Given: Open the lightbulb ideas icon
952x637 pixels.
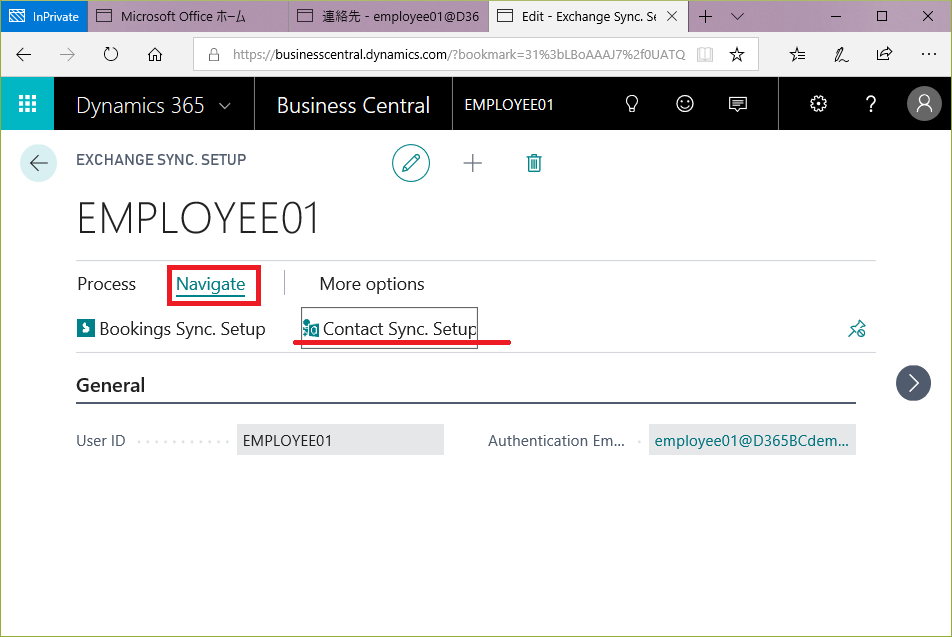Looking at the screenshot, I should tap(632, 104).
